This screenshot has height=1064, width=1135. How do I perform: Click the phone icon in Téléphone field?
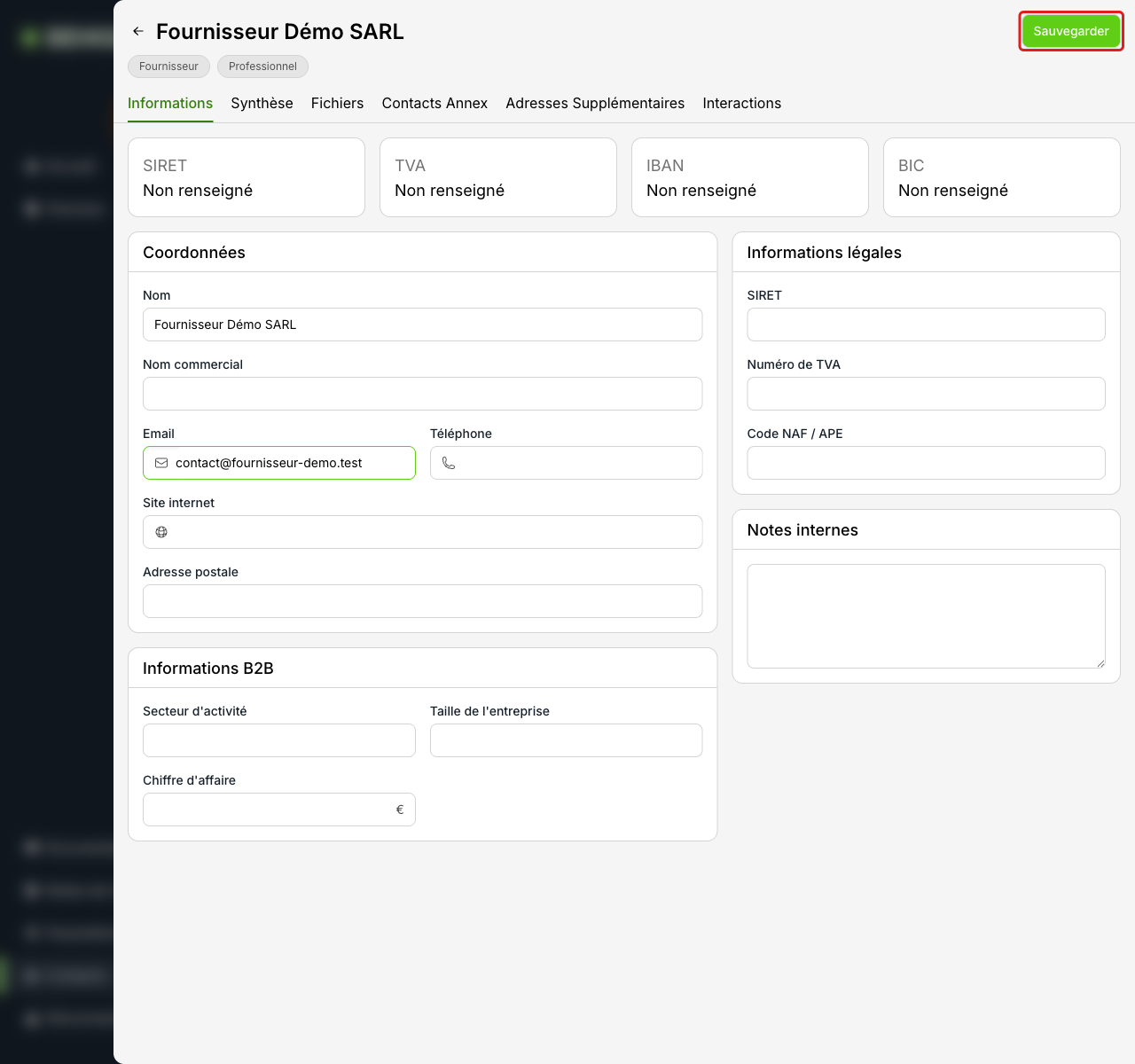click(449, 463)
